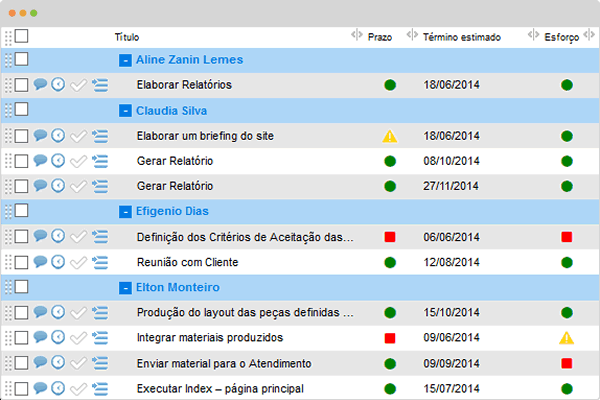Click yellow warning icon on Elaborar um briefing row
The width and height of the screenshot is (600, 400).
pyautogui.click(x=390, y=136)
